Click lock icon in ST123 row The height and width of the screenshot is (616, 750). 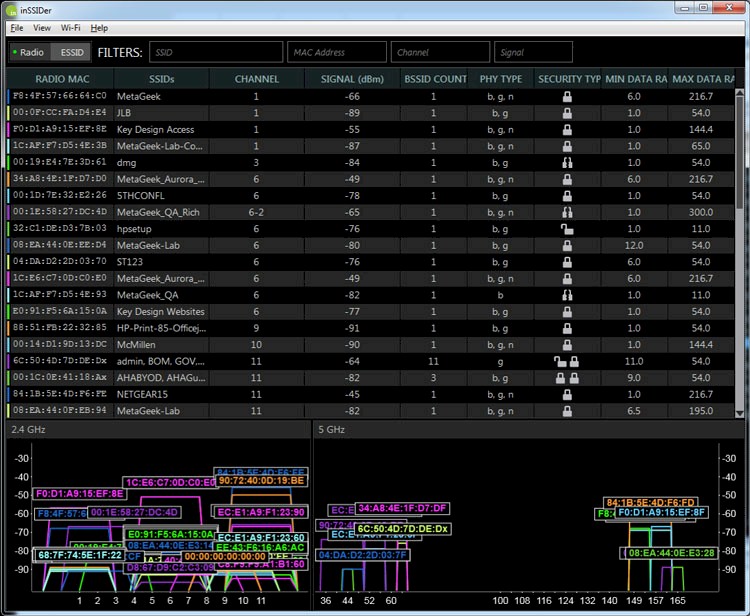coord(567,262)
